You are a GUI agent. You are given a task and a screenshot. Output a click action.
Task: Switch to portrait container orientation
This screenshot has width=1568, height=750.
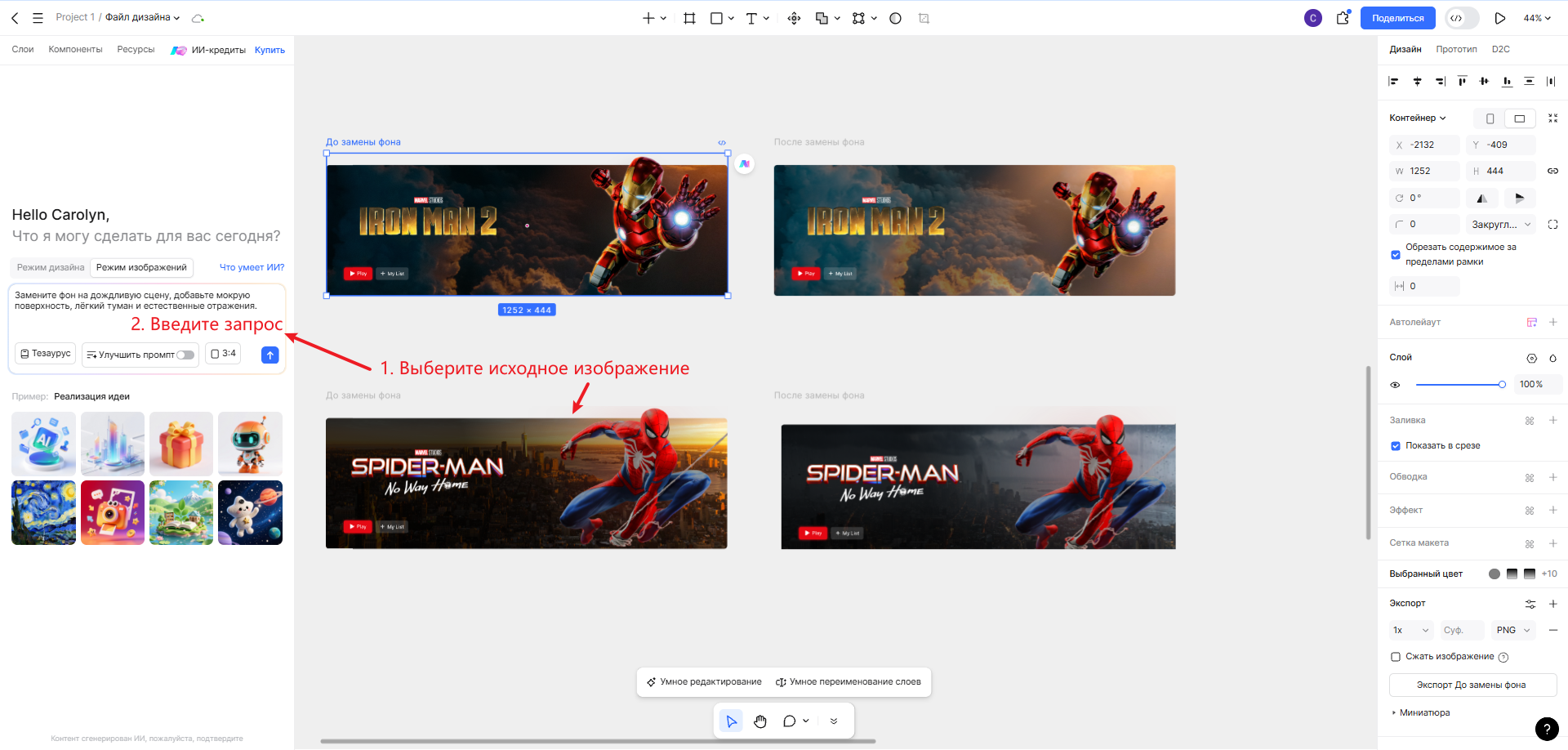[1490, 118]
